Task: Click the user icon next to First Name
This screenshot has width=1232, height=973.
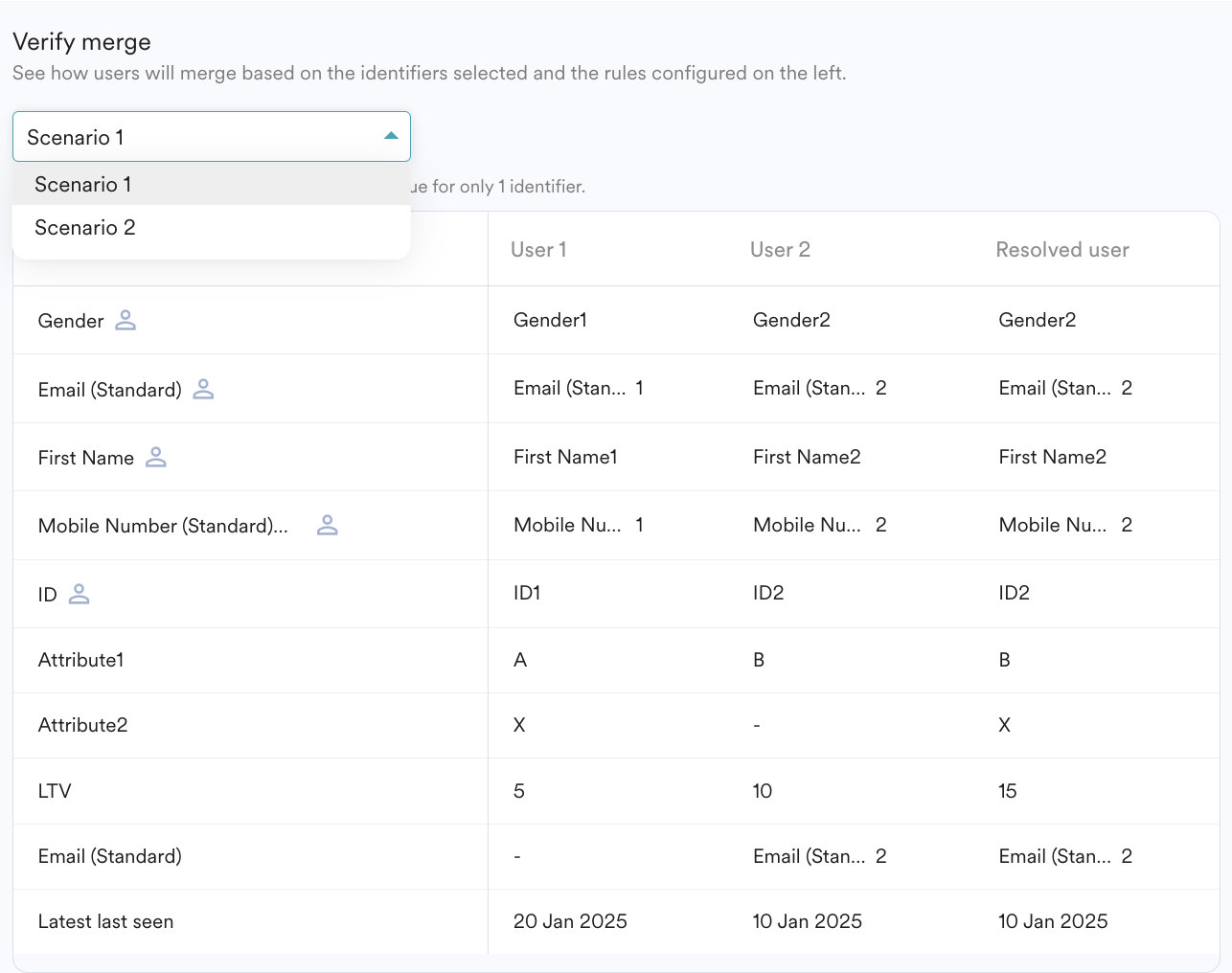Action: point(156,458)
